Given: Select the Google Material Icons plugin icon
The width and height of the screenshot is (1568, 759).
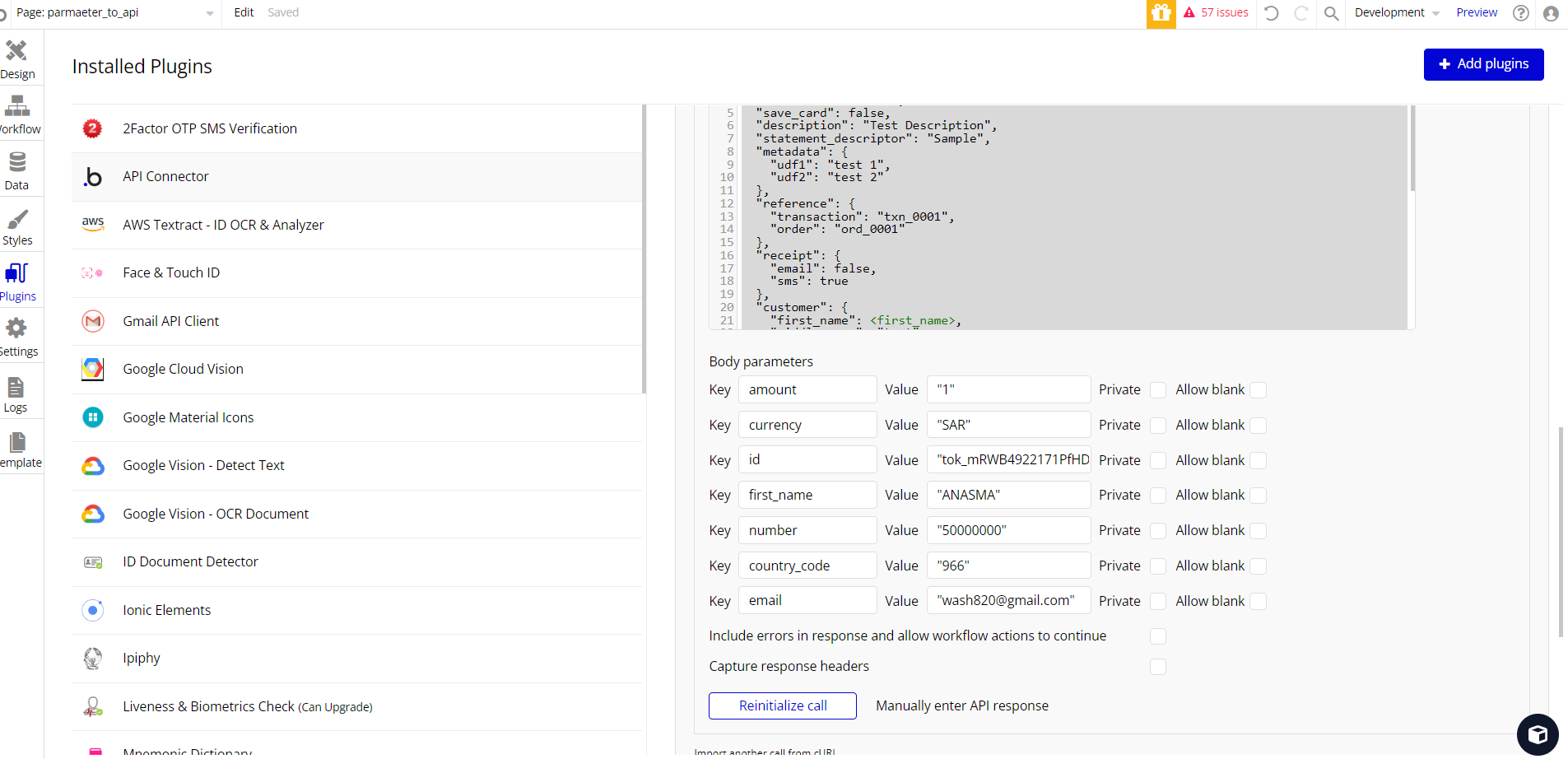Looking at the screenshot, I should pyautogui.click(x=93, y=417).
